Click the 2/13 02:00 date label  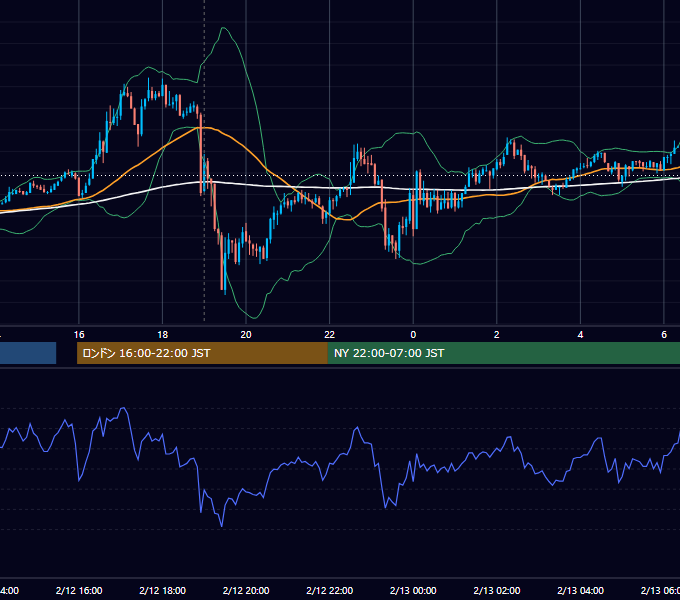coord(497,590)
